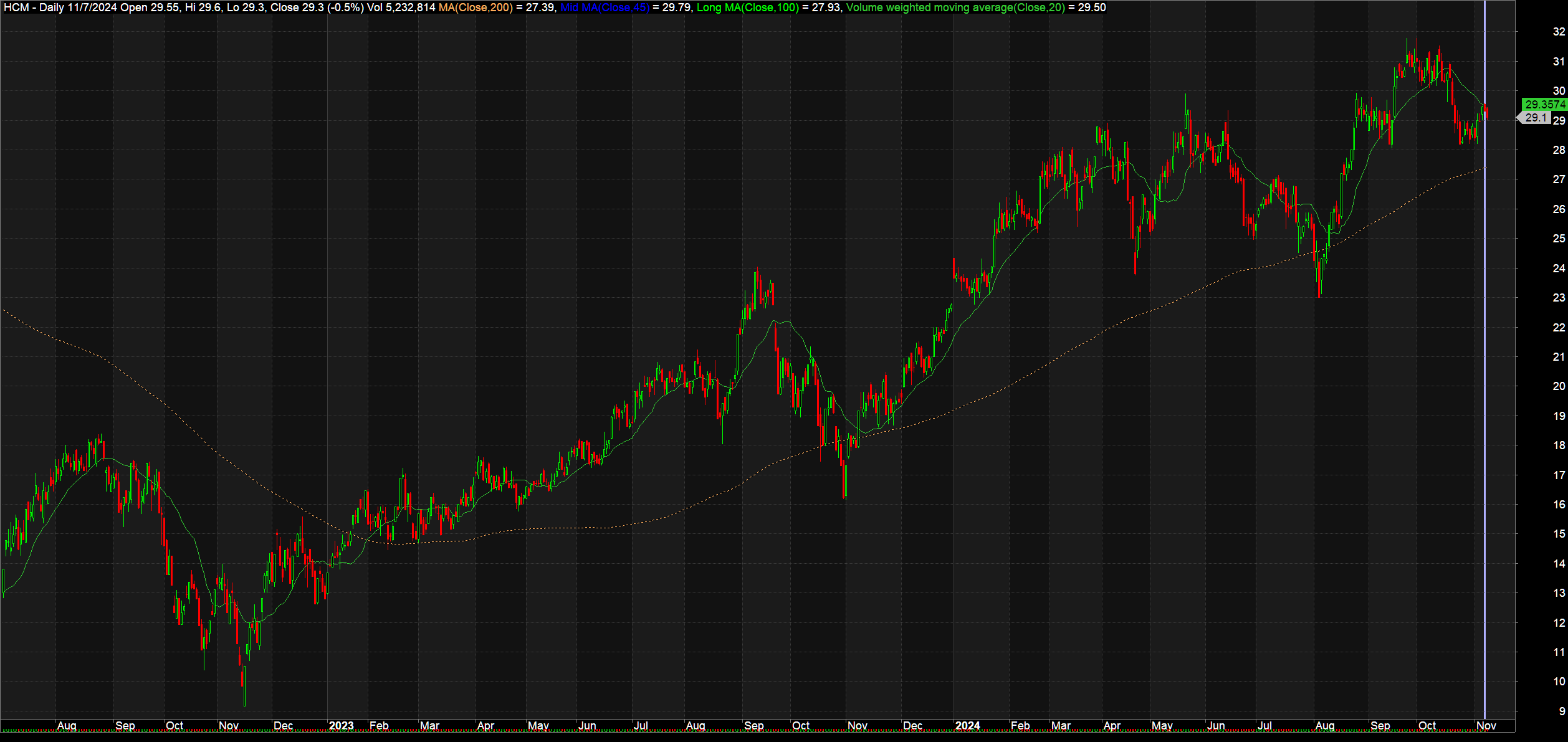Click the blue Mid MA(Close,45) label
This screenshot has height=742, width=1568.
coord(605,7)
